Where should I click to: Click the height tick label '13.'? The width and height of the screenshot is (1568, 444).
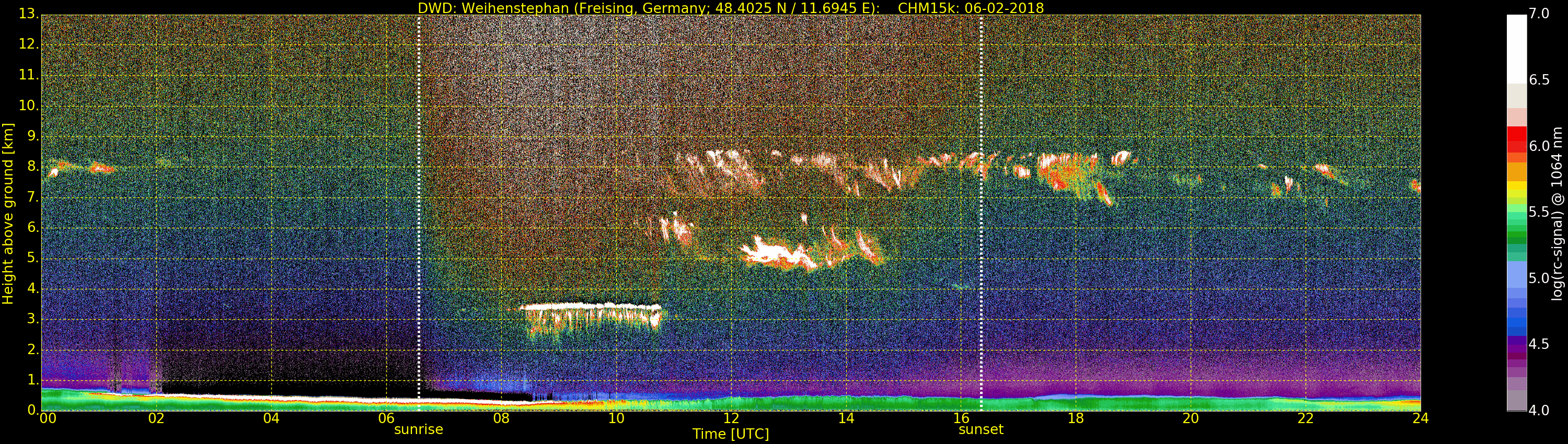click(x=29, y=14)
